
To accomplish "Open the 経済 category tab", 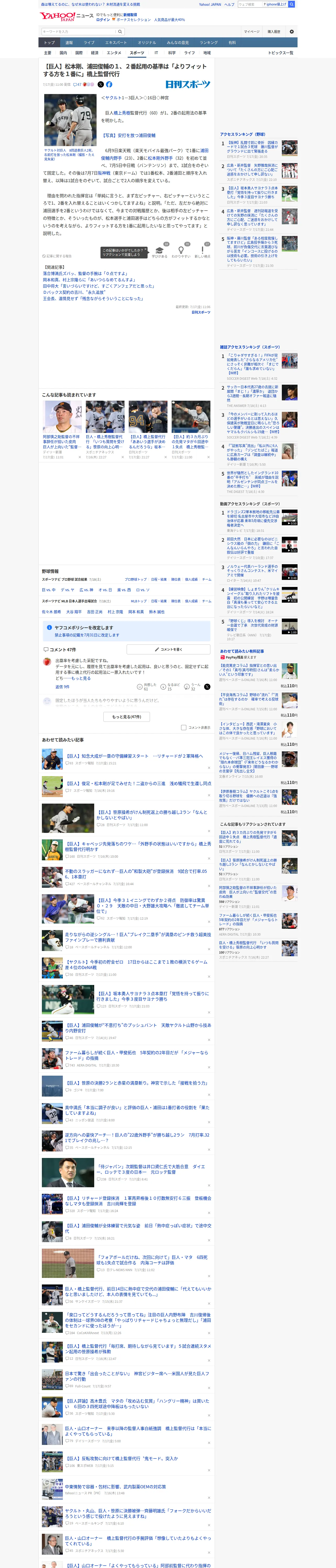I will pyautogui.click(x=94, y=53).
